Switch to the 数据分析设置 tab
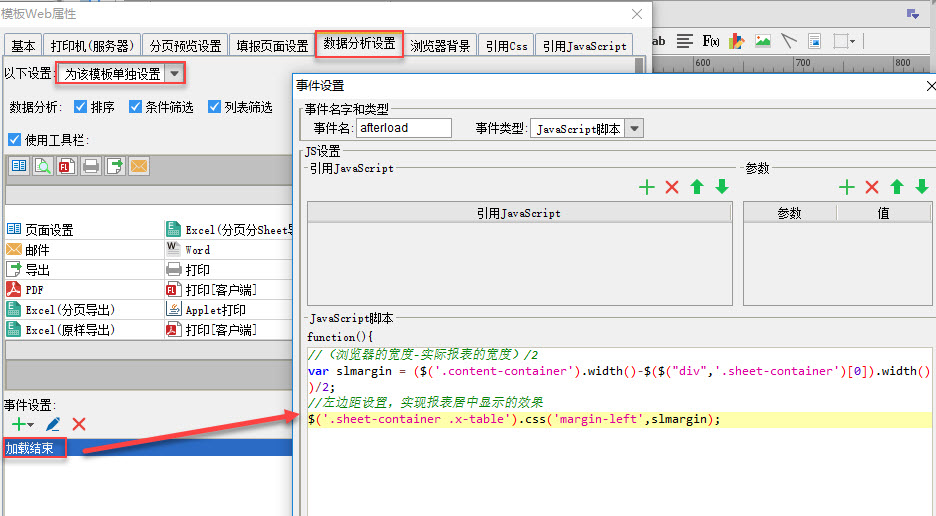 coord(359,44)
